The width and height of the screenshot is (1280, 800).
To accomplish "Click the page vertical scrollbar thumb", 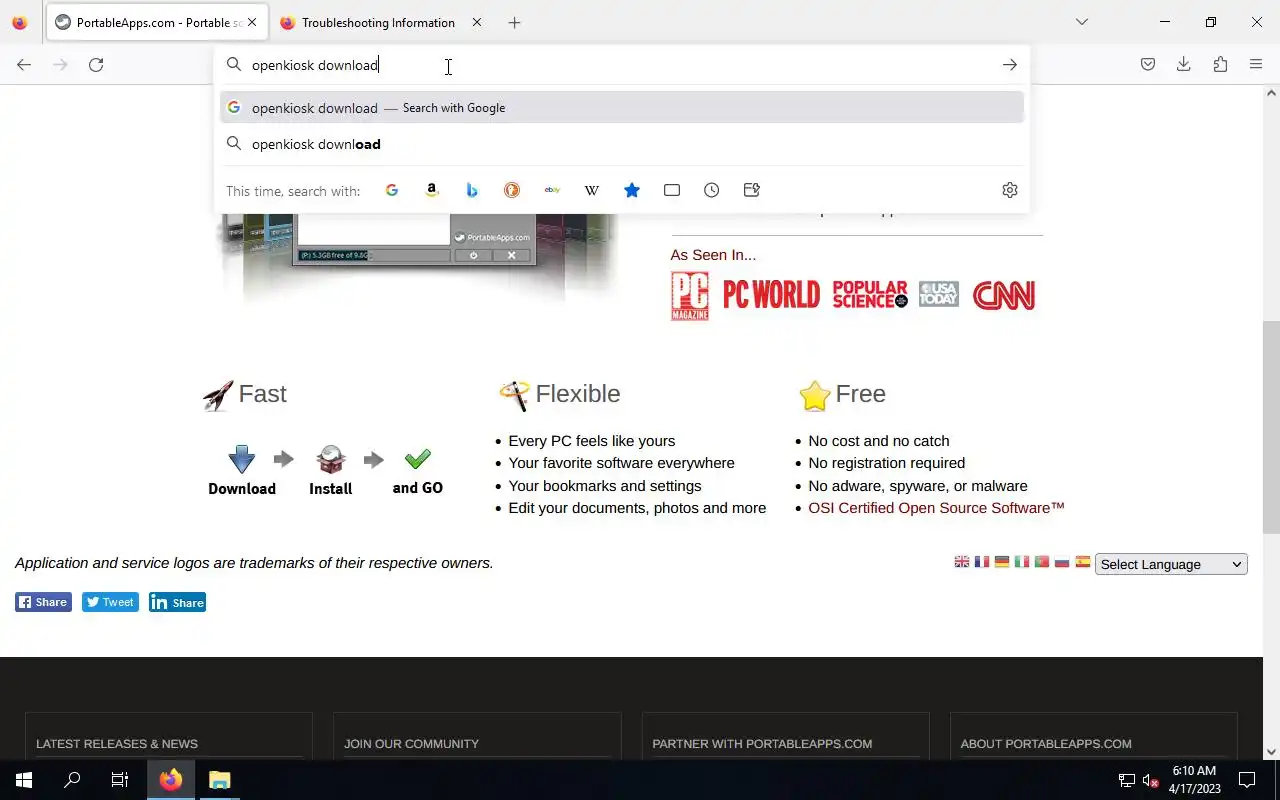I will pos(1271,428).
